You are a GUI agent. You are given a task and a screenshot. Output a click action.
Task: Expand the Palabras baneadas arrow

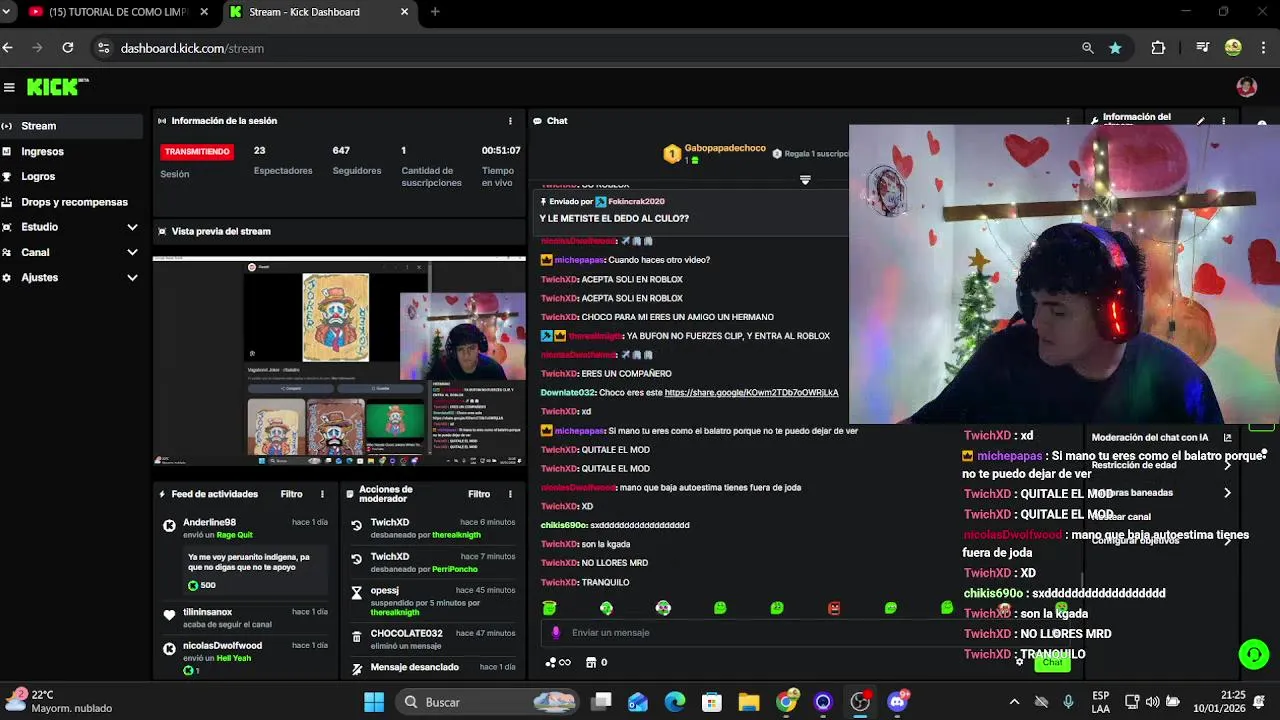click(x=1227, y=492)
